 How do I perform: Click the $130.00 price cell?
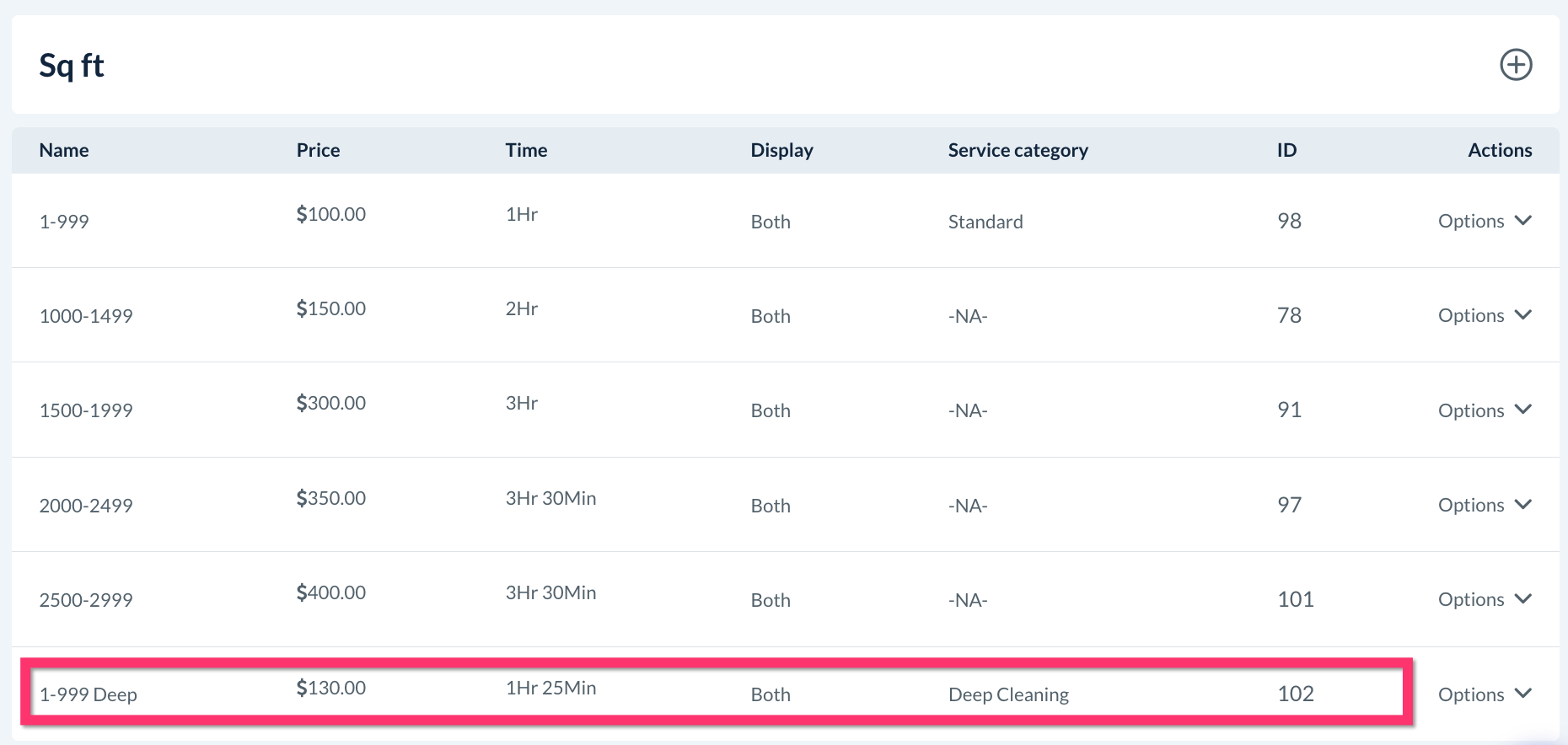pyautogui.click(x=330, y=688)
